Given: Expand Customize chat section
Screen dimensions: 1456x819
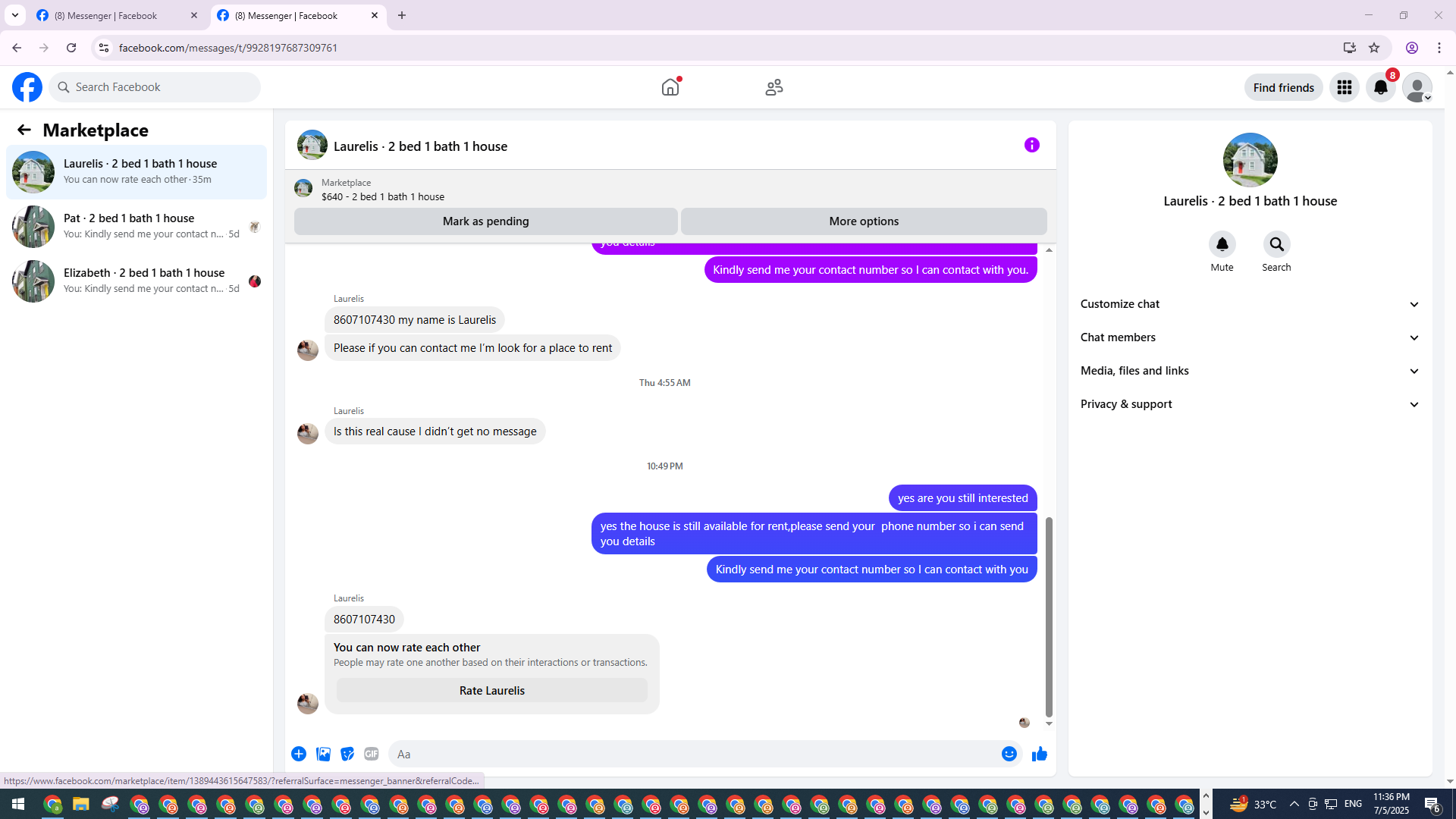Looking at the screenshot, I should pos(1250,304).
